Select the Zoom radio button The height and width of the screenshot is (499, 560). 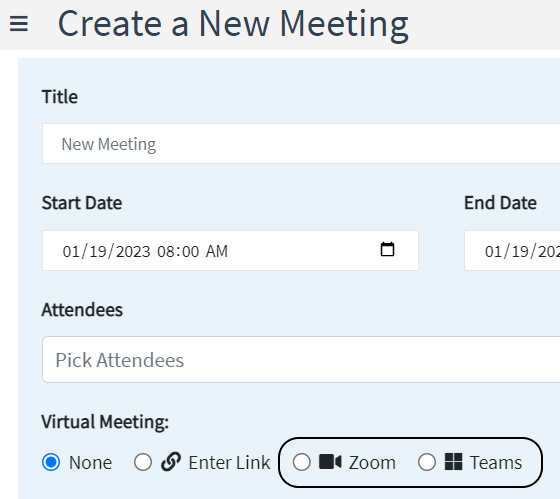pyautogui.click(x=301, y=462)
